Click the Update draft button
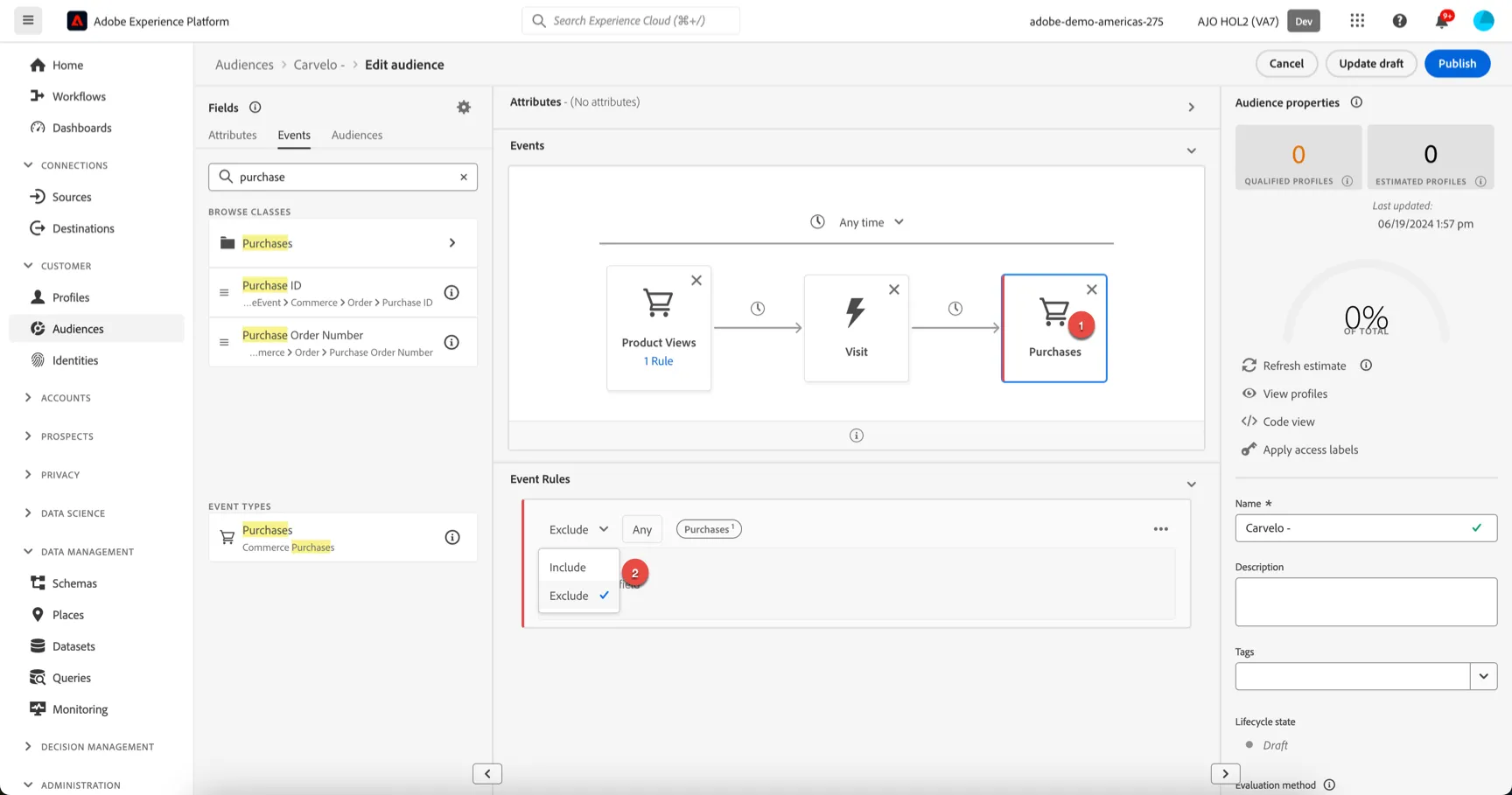 (x=1371, y=64)
